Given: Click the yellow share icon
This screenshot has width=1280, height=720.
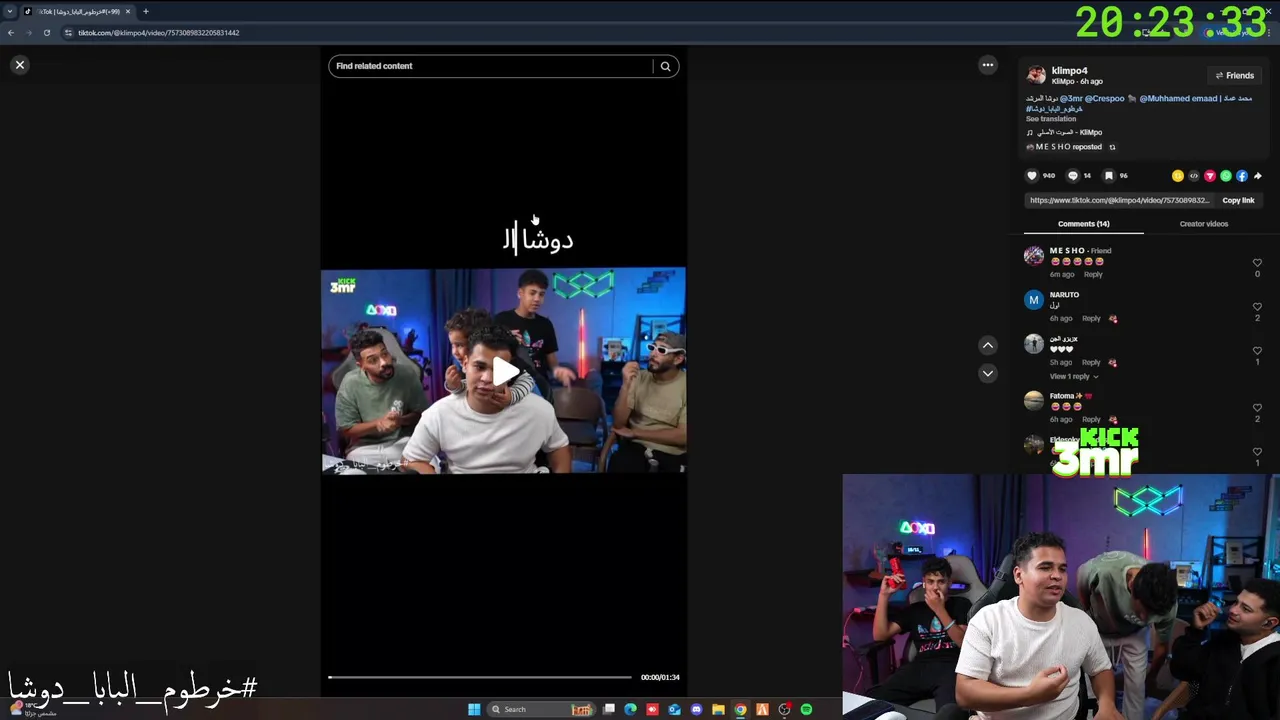Looking at the screenshot, I should click(x=1178, y=176).
